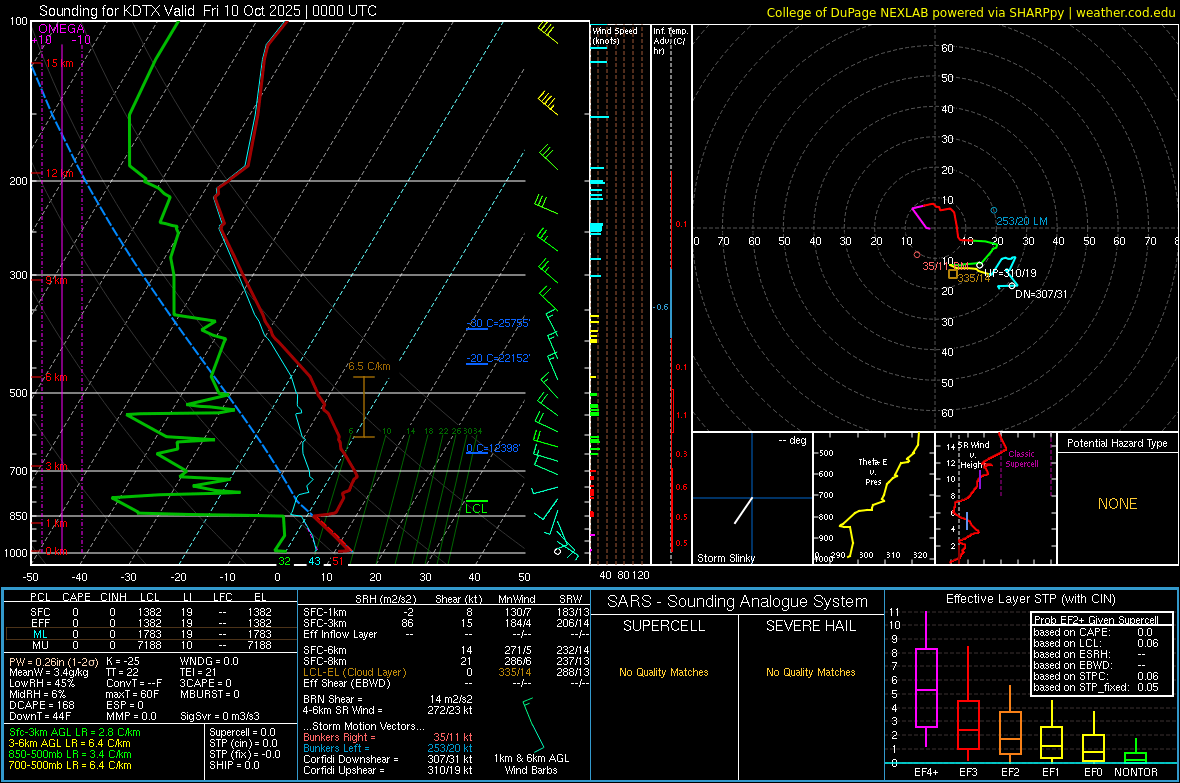The image size is (1180, 783).
Task: Click the CINH column header
Action: [x=113, y=597]
